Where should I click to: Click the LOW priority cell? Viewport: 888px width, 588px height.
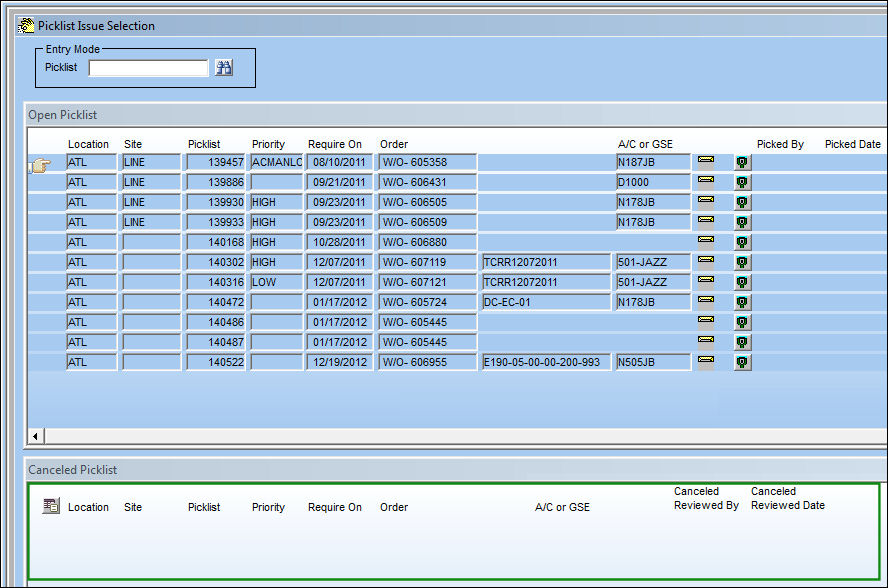coord(277,282)
